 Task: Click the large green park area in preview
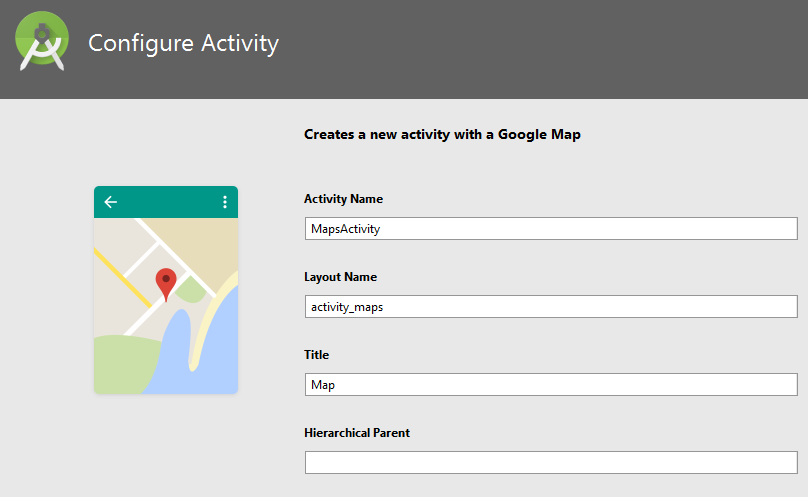(x=121, y=365)
